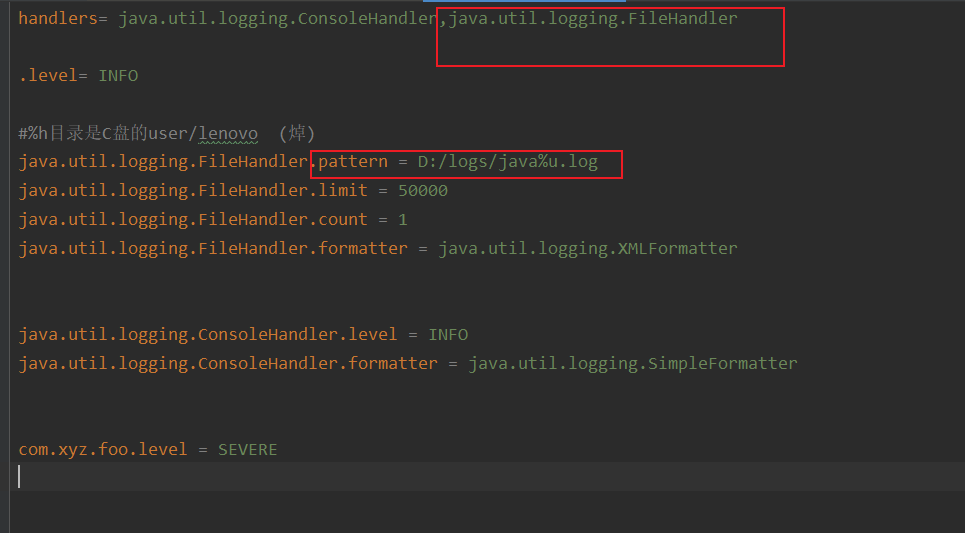
Task: Click the FileHandler.count property key
Action: pyautogui.click(x=193, y=220)
